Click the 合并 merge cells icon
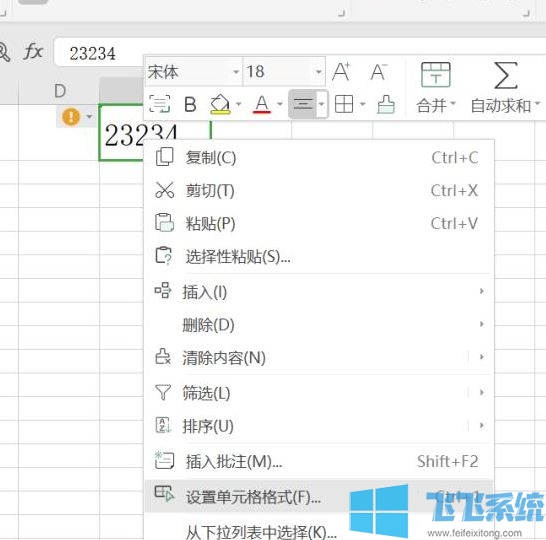 click(x=435, y=75)
